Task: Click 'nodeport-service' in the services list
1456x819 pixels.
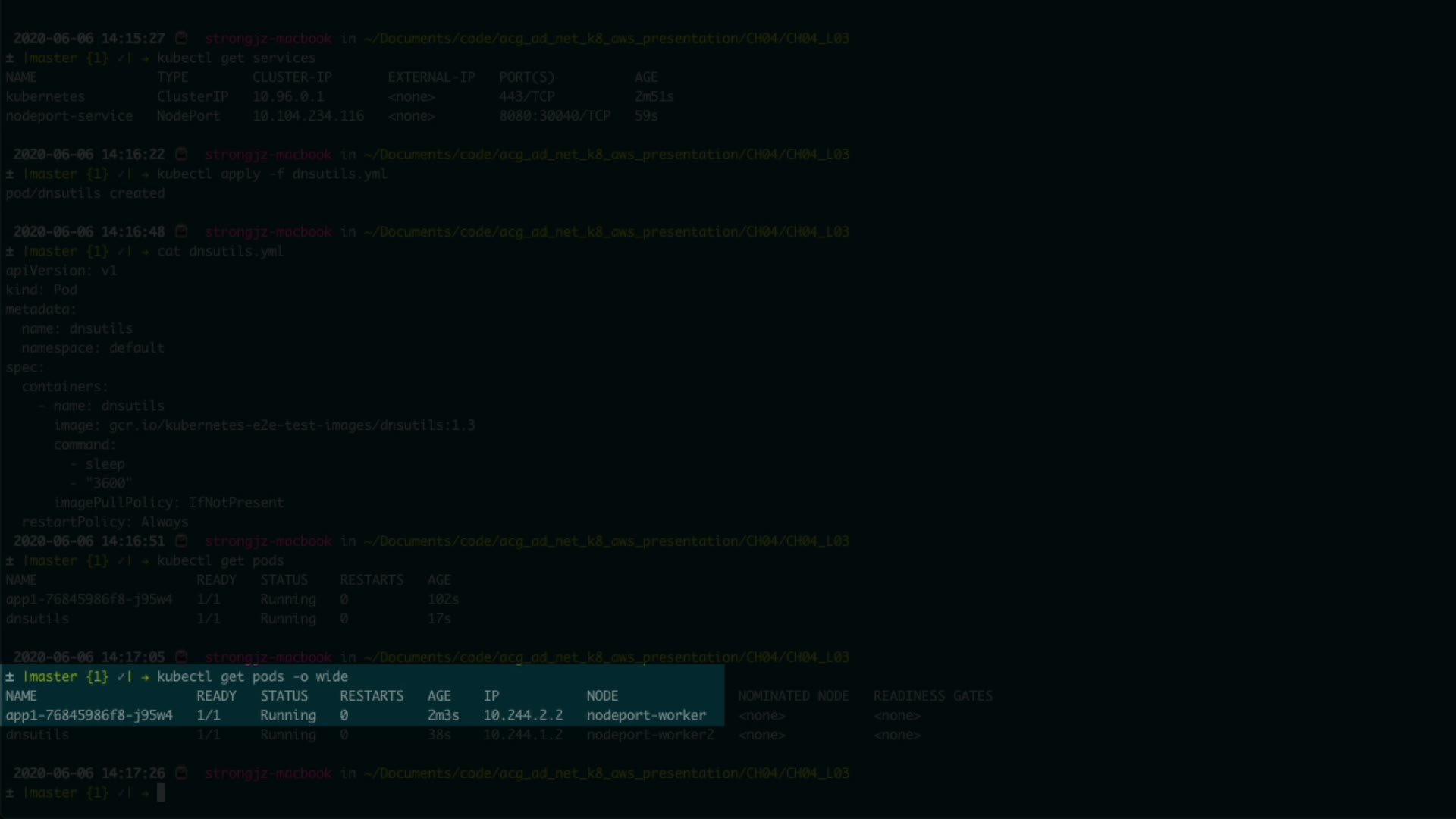Action: coord(69,116)
